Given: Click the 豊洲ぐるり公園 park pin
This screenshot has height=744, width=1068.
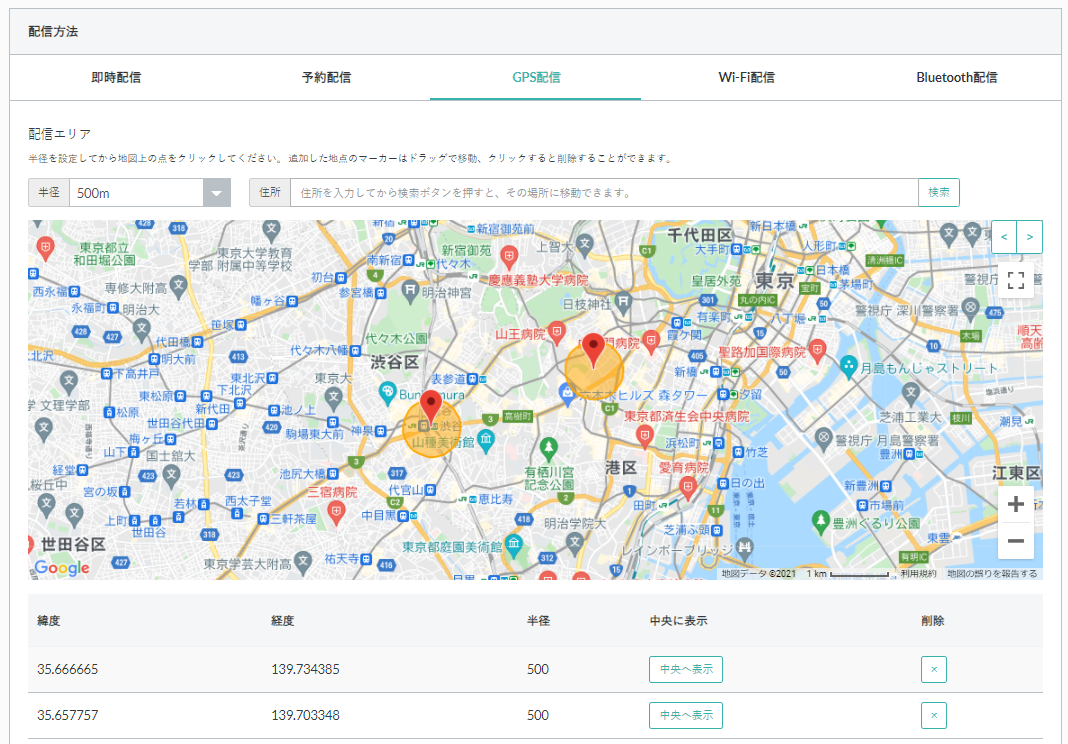Looking at the screenshot, I should point(821,522).
